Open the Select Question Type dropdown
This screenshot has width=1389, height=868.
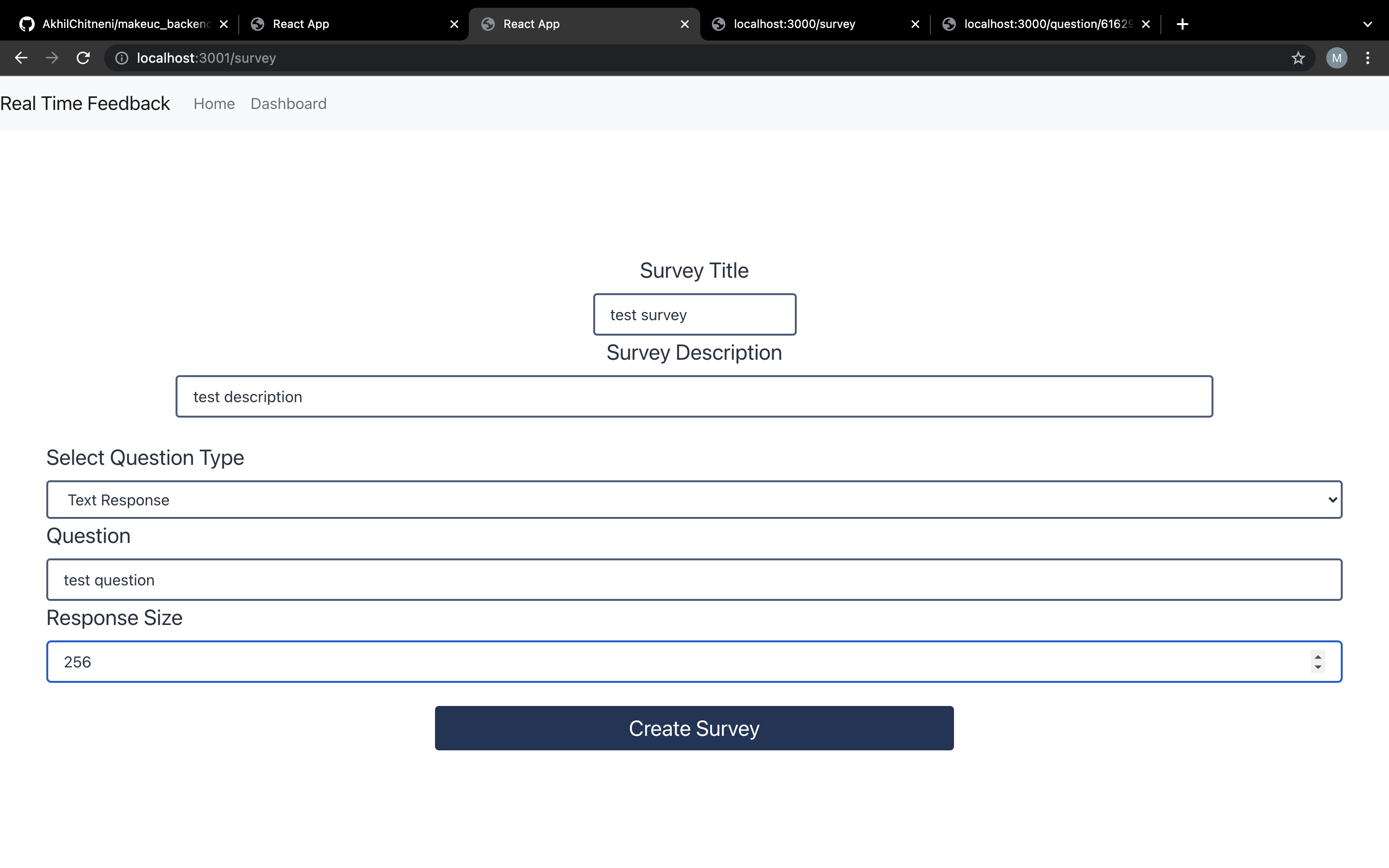[x=694, y=500]
